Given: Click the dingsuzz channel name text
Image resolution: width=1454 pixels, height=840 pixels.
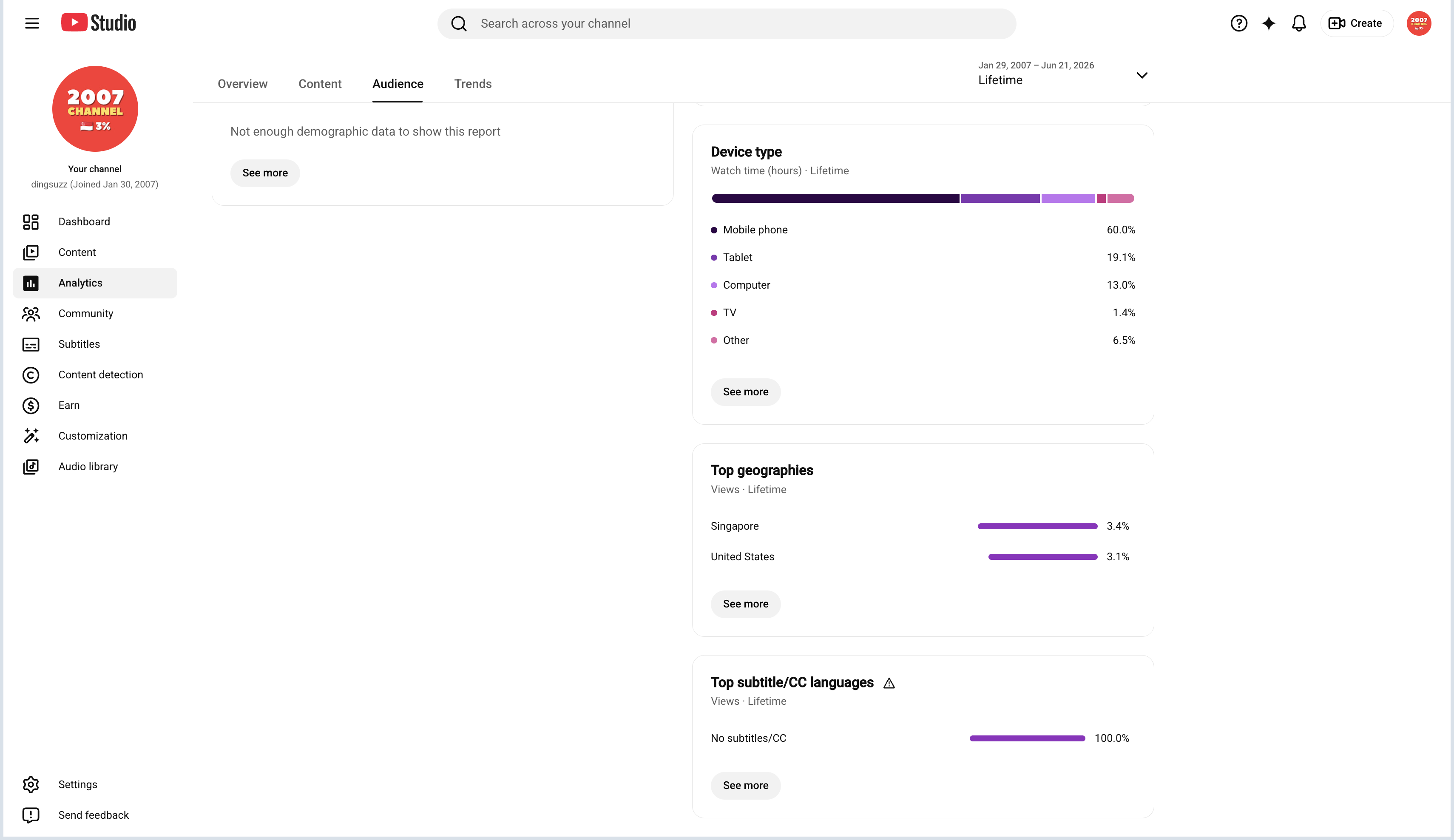Looking at the screenshot, I should point(95,184).
